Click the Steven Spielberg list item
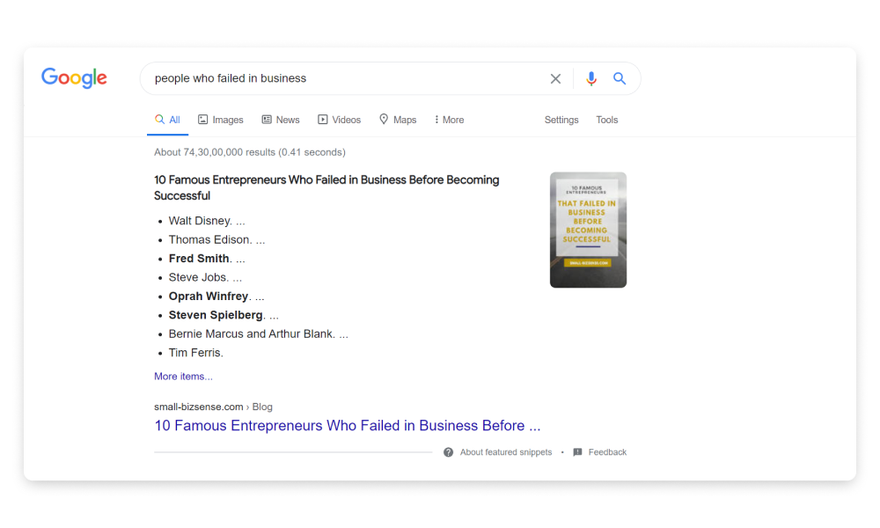880x528 pixels. click(x=223, y=315)
